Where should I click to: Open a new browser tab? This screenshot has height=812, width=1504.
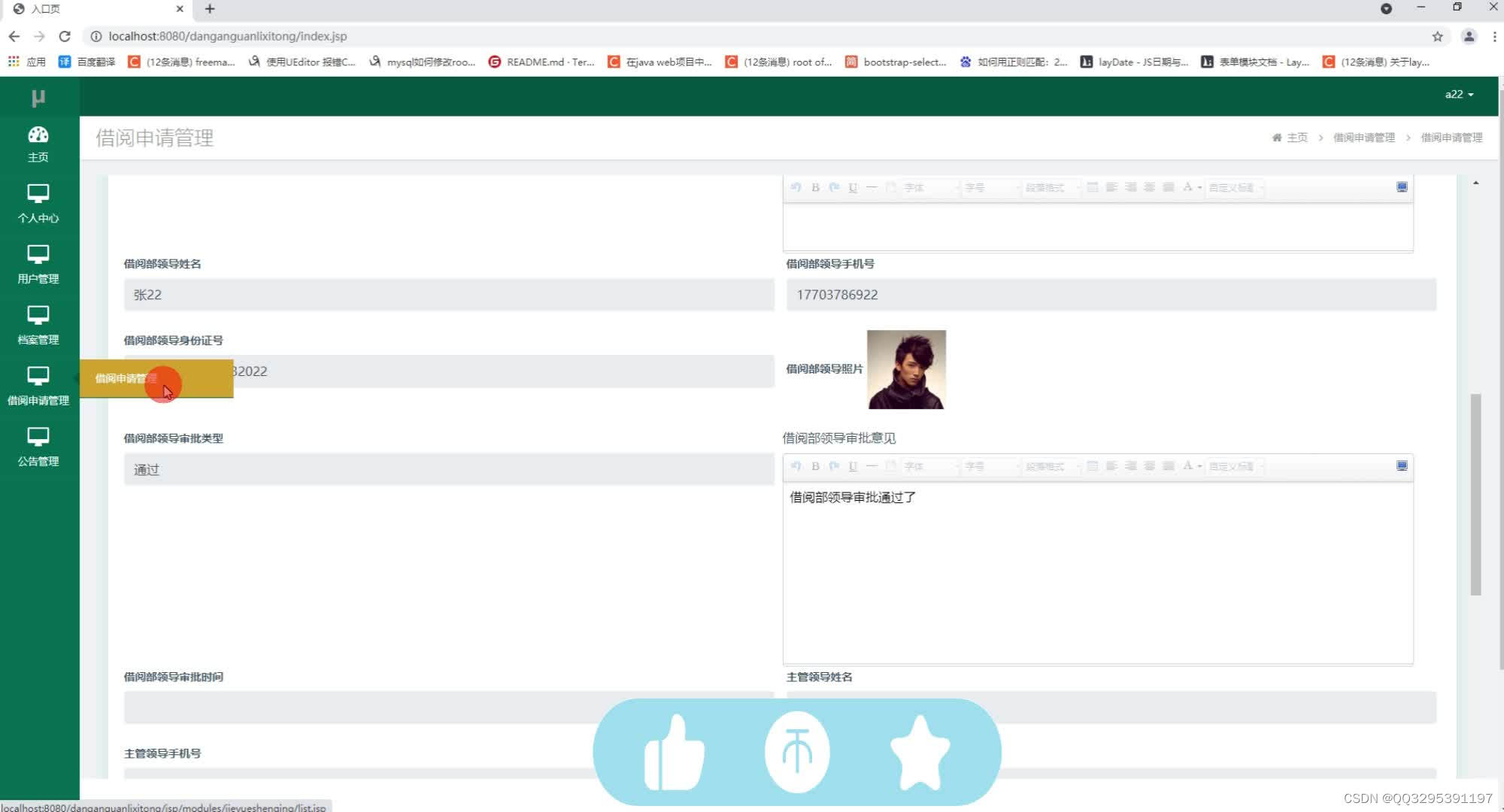point(210,9)
